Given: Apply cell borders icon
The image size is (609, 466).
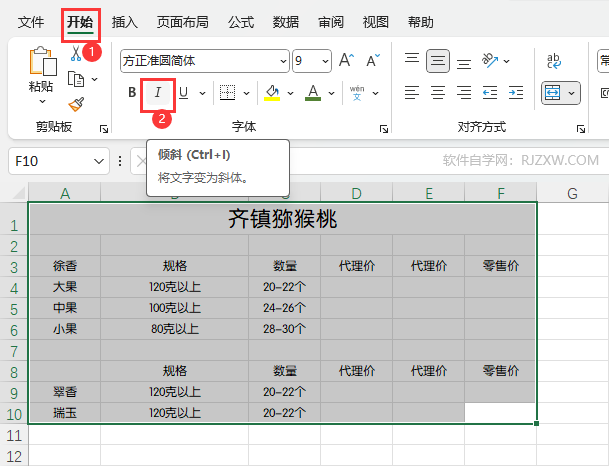Looking at the screenshot, I should click(227, 92).
